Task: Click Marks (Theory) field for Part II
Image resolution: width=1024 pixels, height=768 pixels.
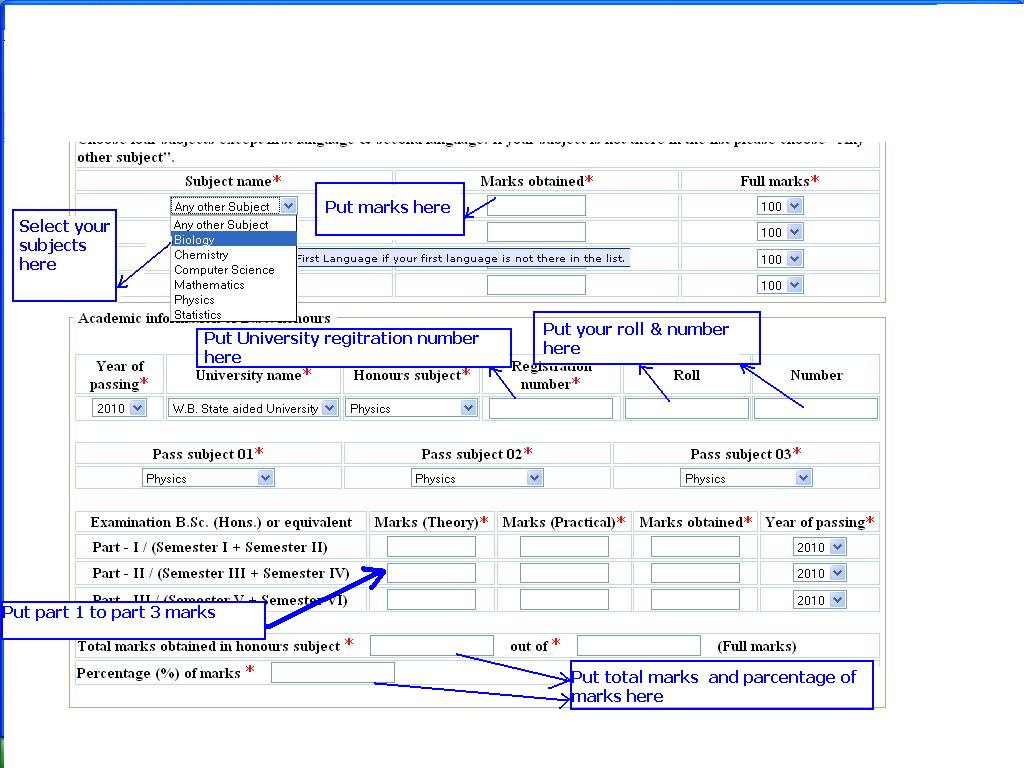Action: [431, 573]
